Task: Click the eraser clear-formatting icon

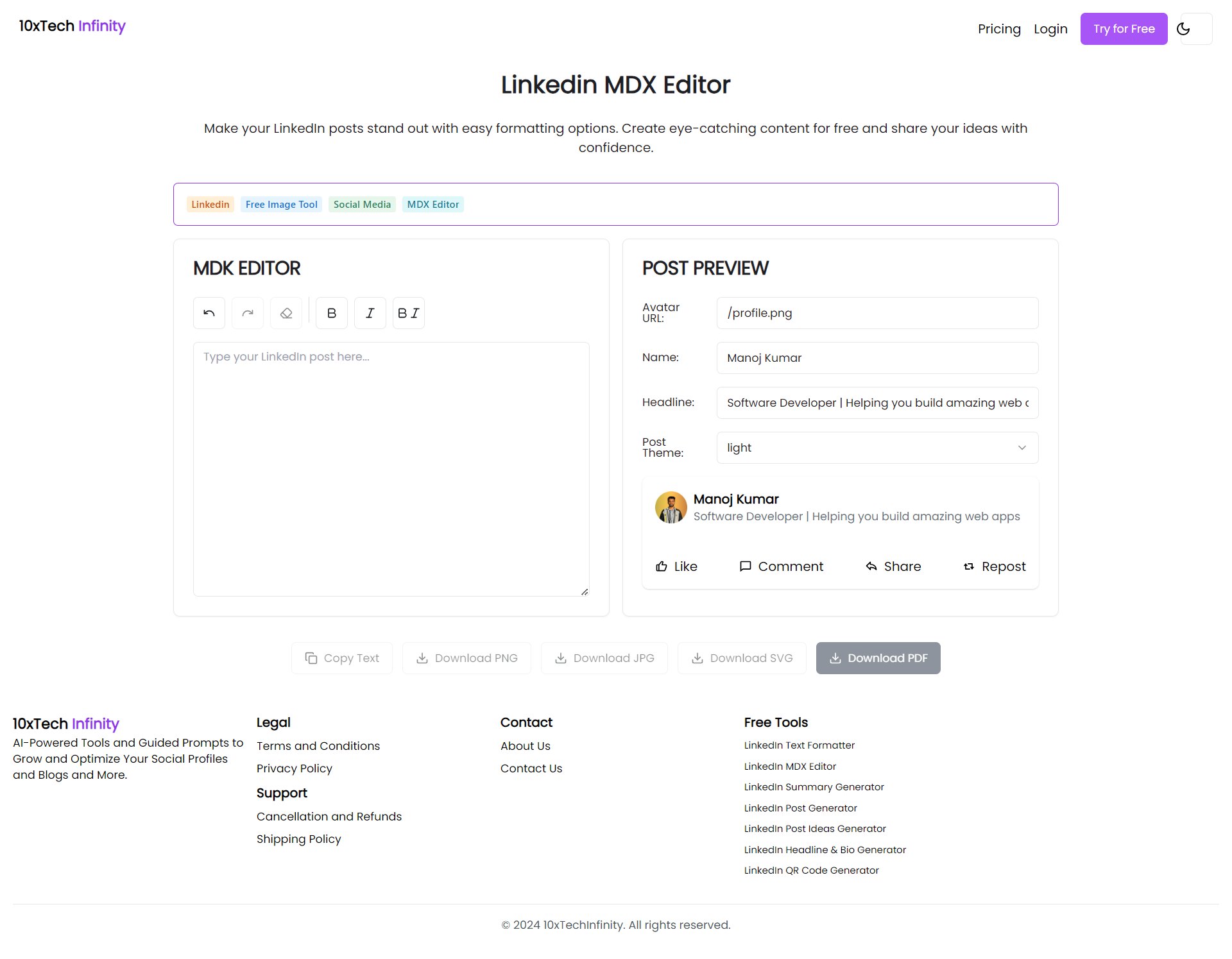Action: point(286,313)
